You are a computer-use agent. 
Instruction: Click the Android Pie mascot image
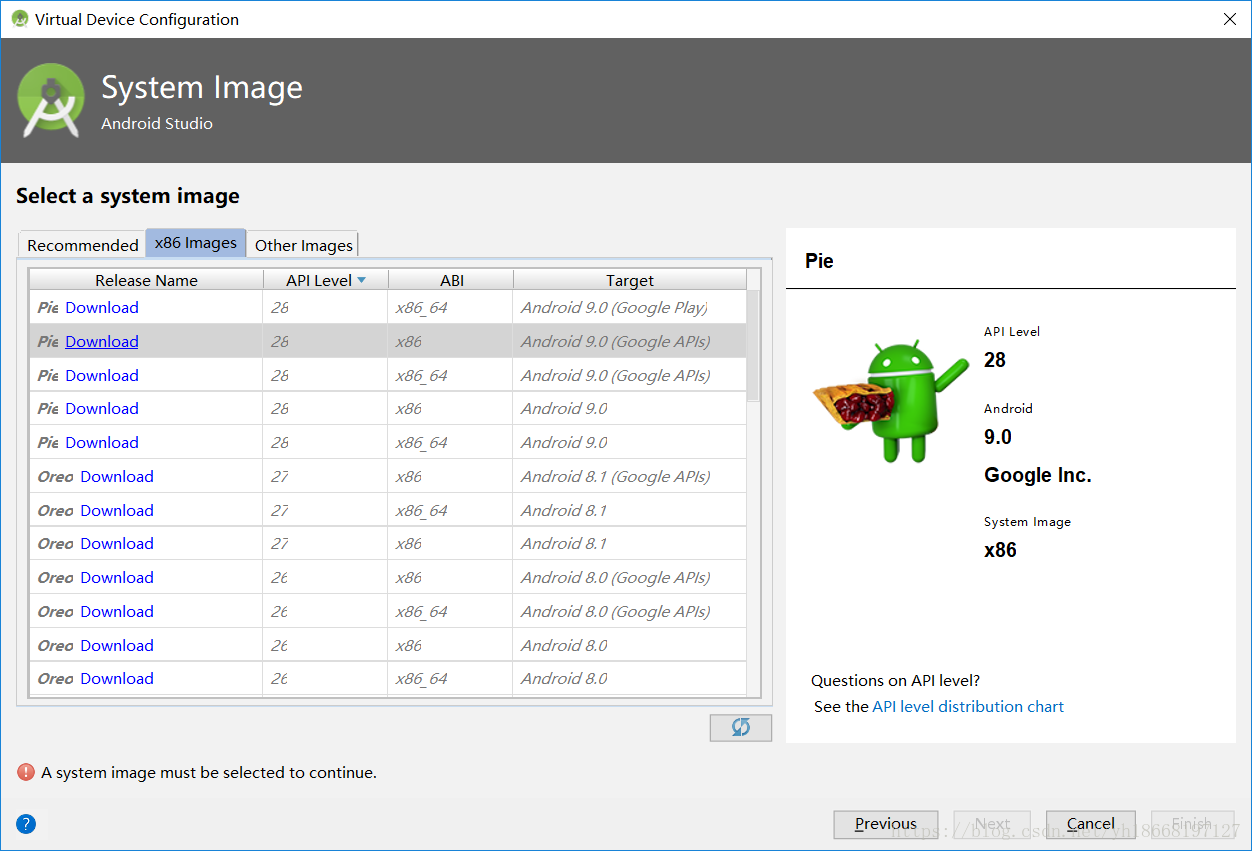pyautogui.click(x=891, y=401)
